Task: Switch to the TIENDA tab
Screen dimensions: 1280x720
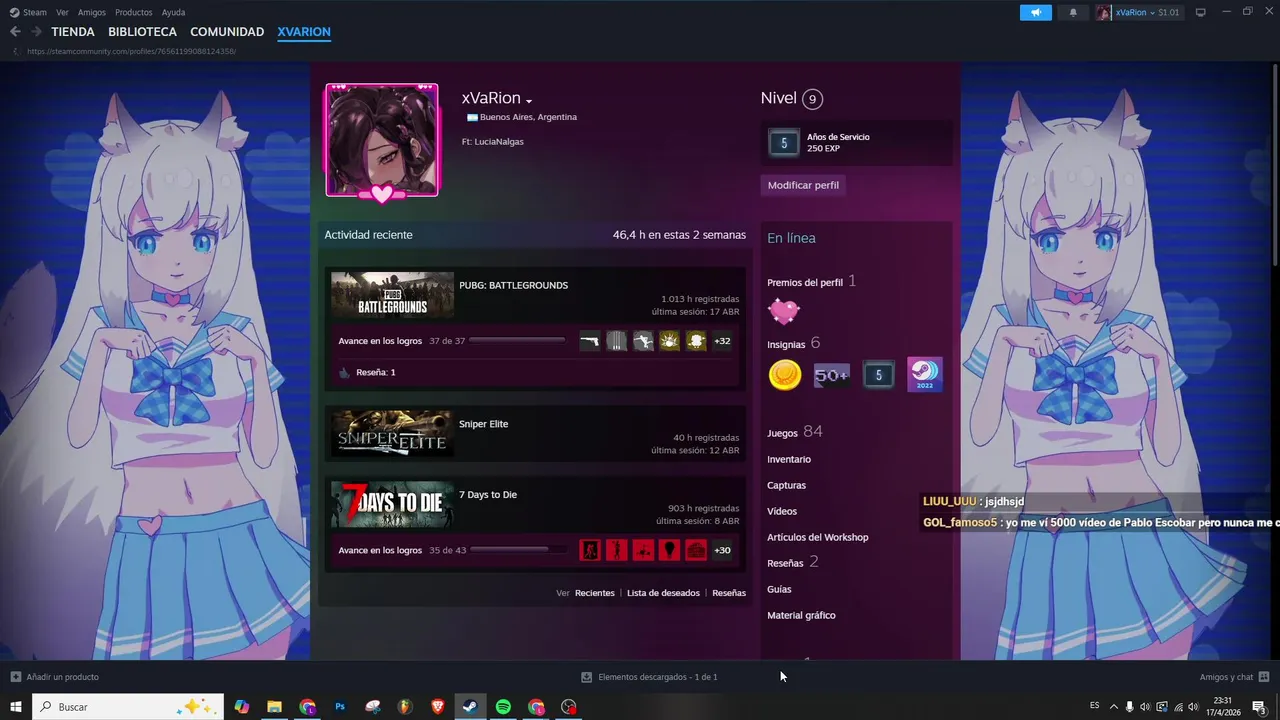Action: point(73,32)
